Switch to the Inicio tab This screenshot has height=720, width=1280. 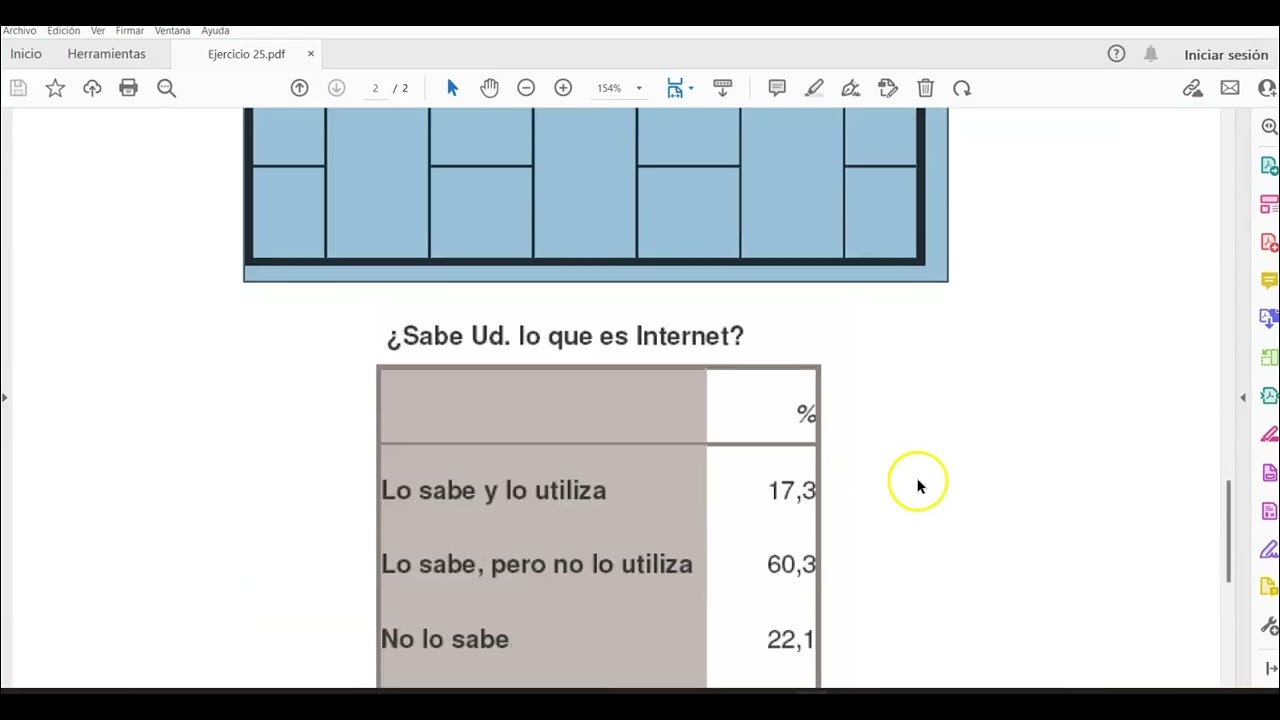(x=26, y=54)
